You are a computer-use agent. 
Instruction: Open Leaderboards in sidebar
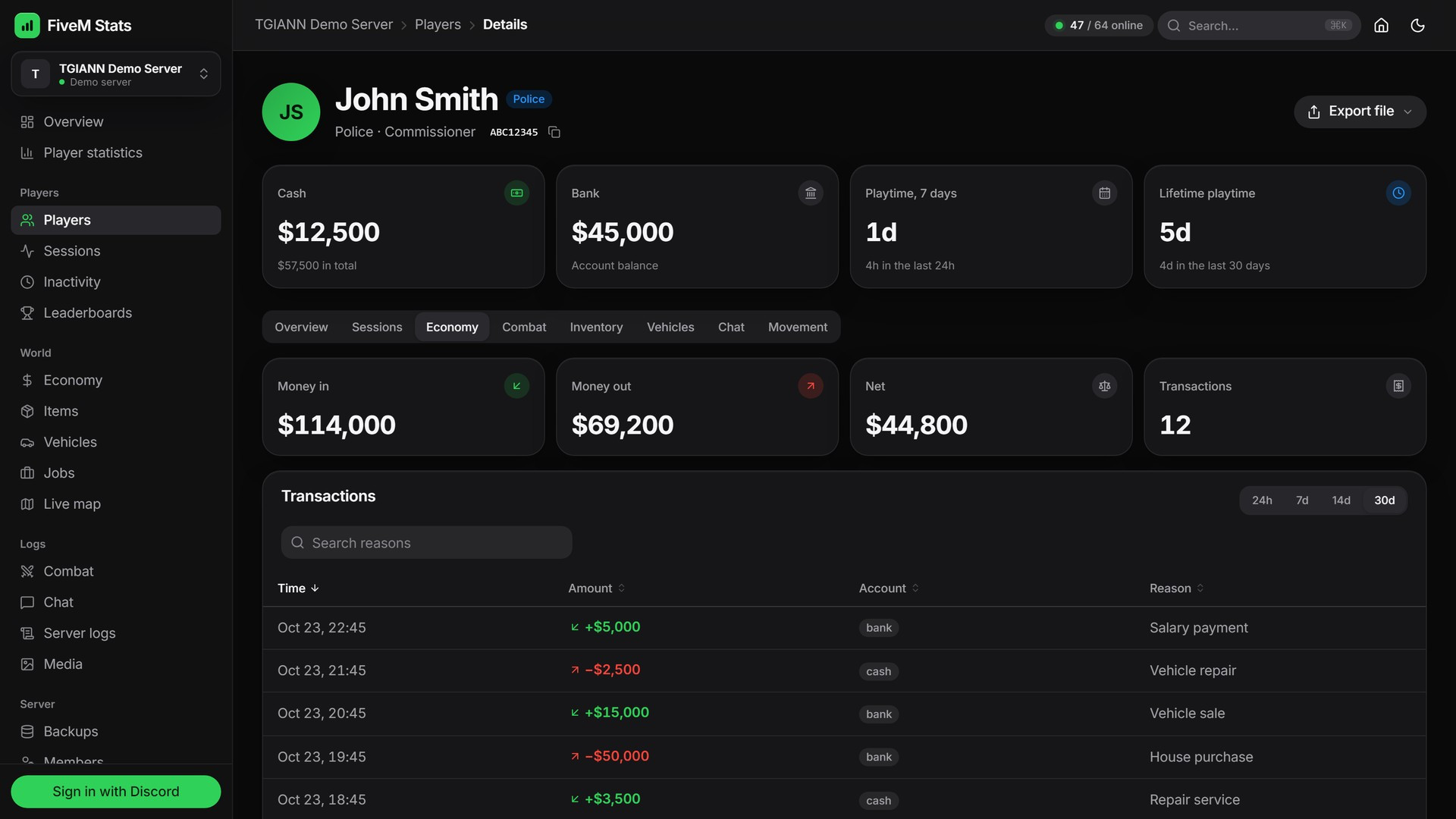pos(116,312)
